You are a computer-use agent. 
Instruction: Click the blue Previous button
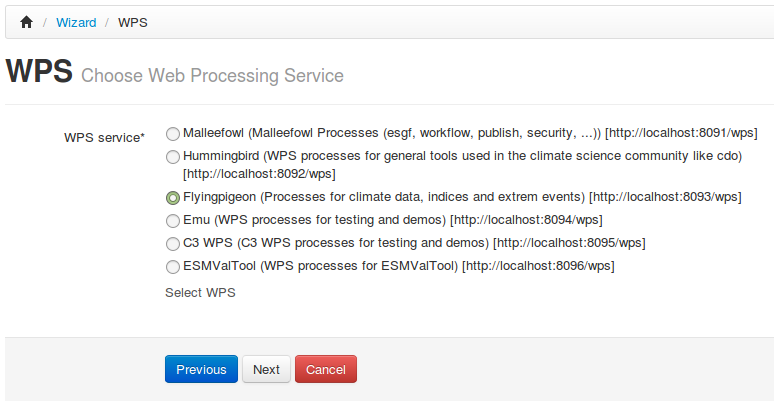(x=201, y=369)
